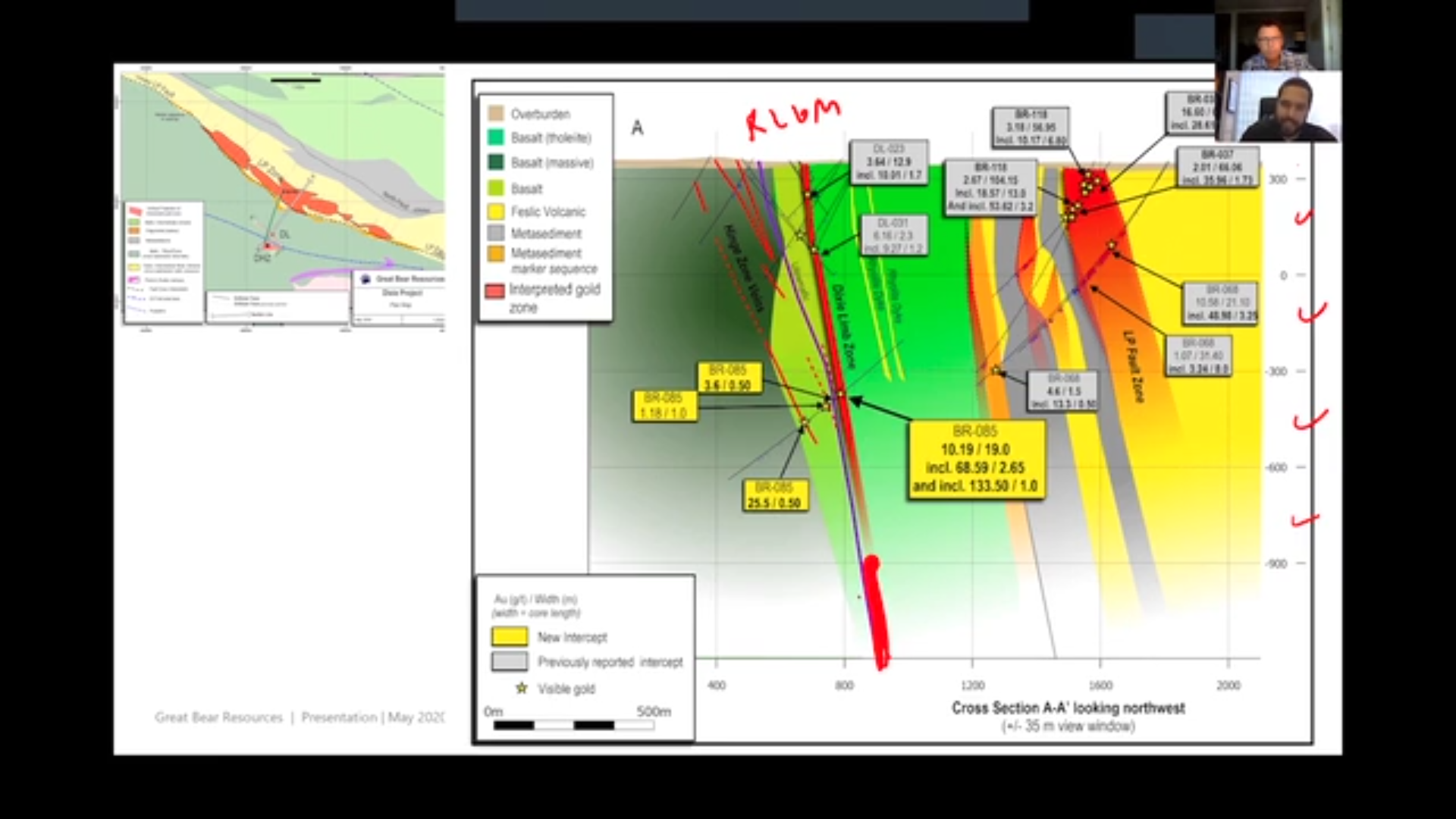Click the large BR-085 10.19 / 19.0 callout
Viewport: 1456px width, 819px height.
coord(976,459)
